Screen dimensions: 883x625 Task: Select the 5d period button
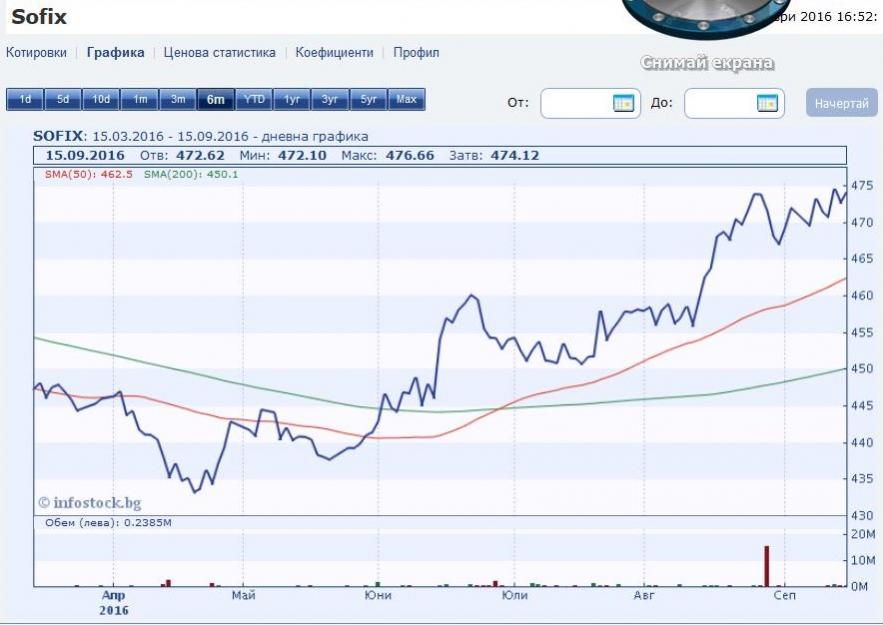(x=63, y=100)
